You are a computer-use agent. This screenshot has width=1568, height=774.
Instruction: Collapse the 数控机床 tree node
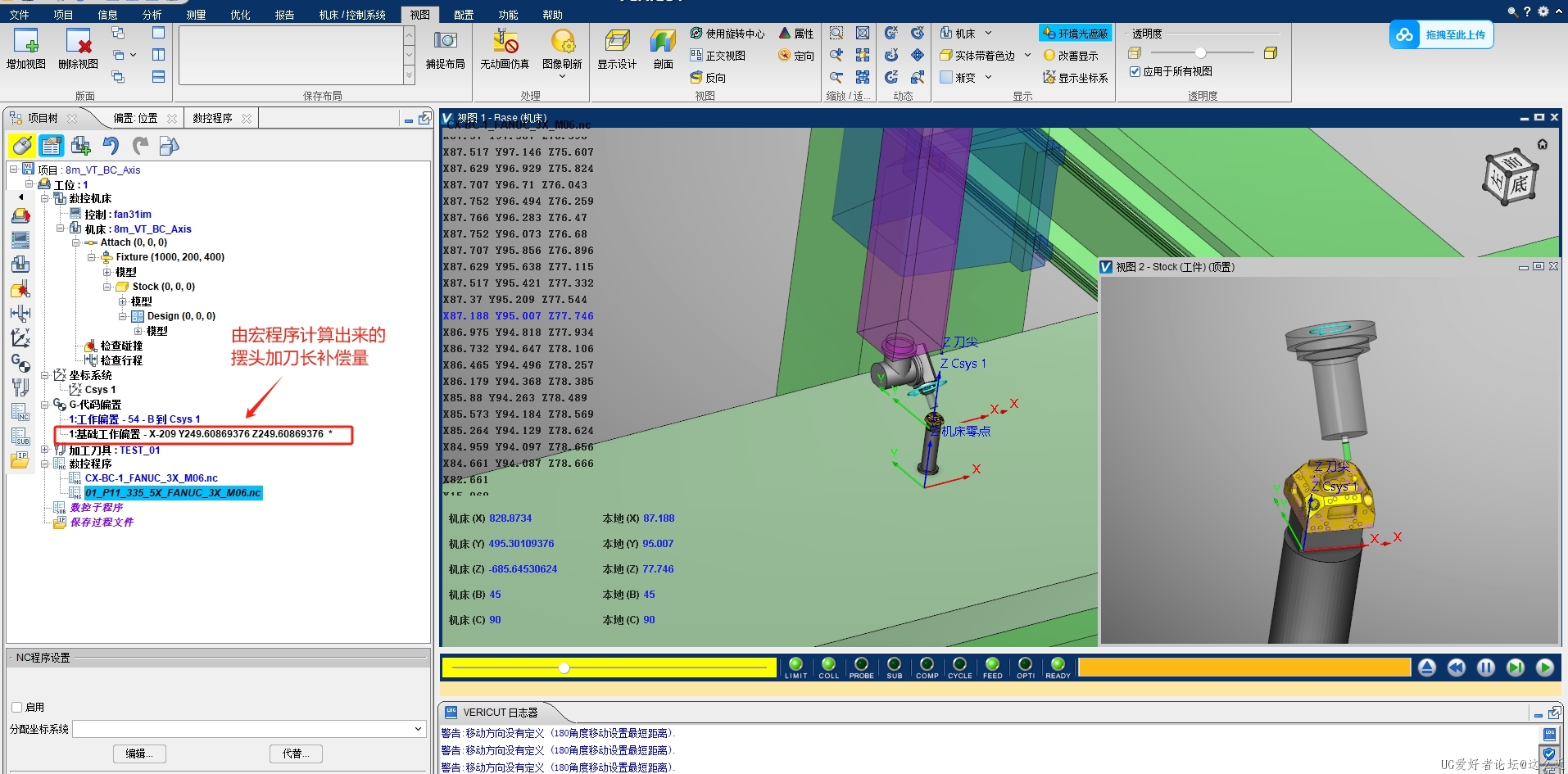click(44, 198)
